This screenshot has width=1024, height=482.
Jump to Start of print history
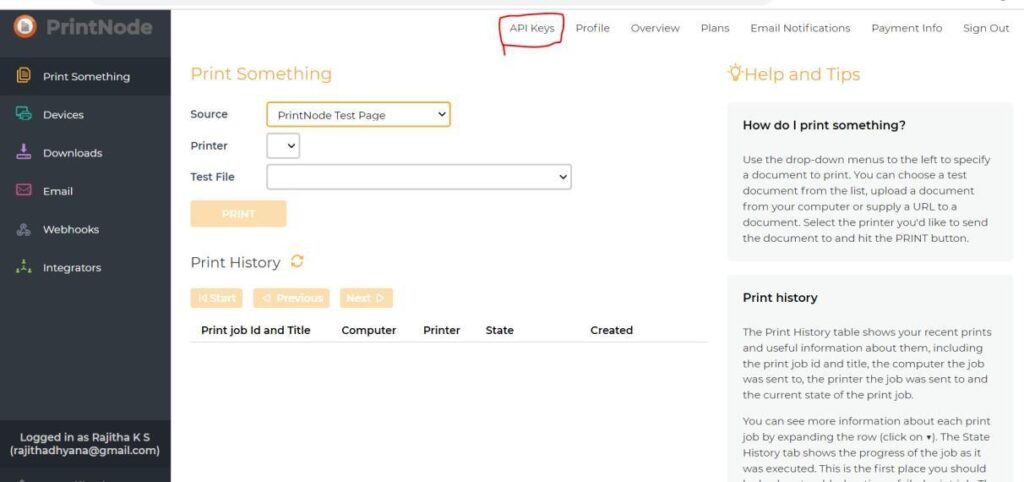pyautogui.click(x=216, y=298)
